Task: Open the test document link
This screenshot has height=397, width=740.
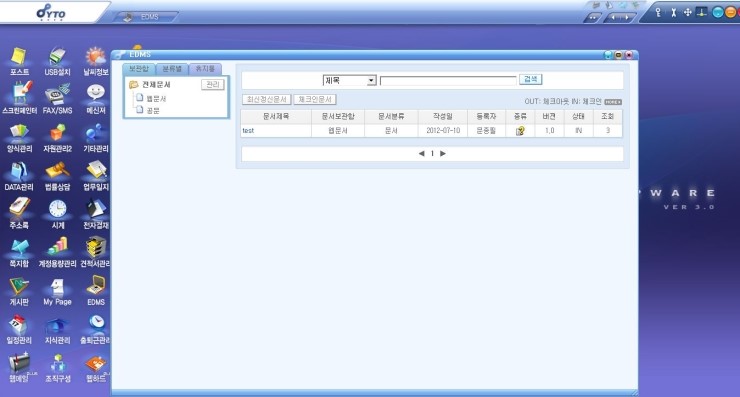Action: click(248, 131)
